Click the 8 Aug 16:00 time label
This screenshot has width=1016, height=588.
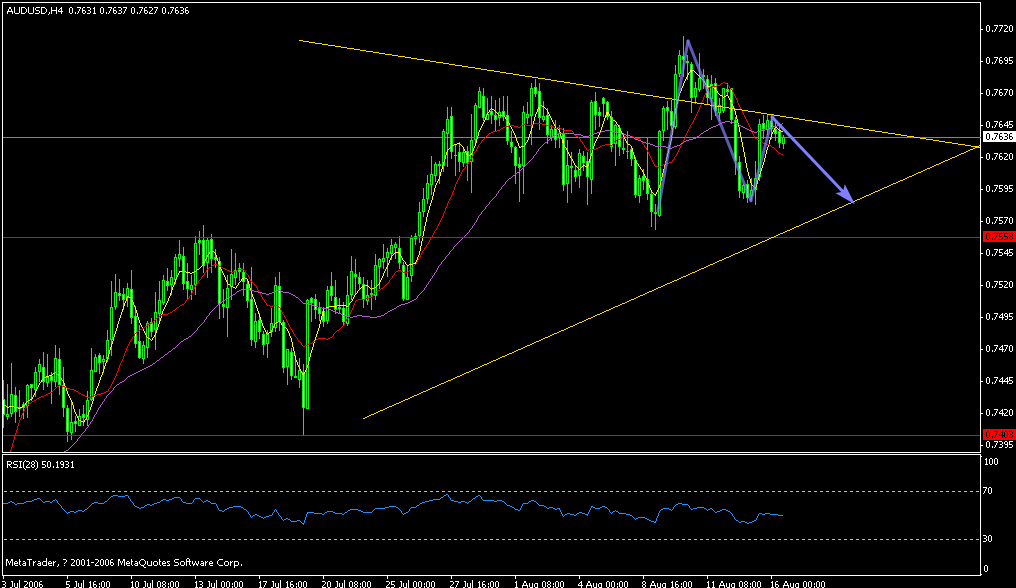click(x=667, y=583)
